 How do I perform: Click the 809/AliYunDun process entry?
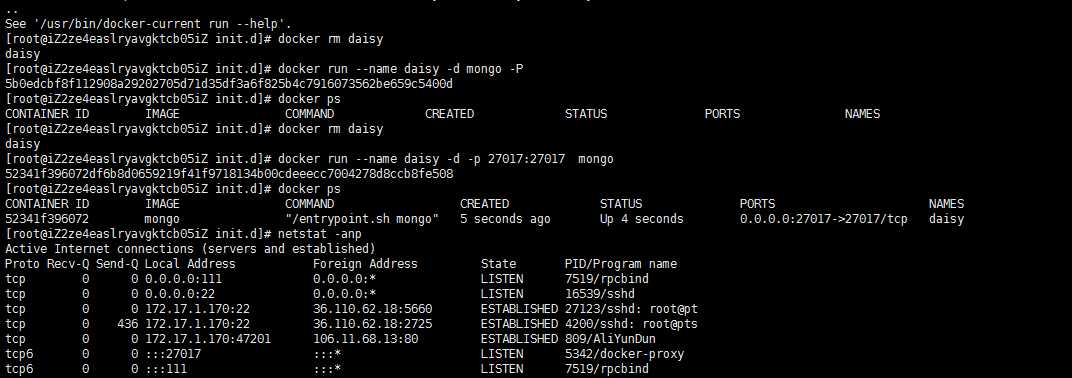pos(610,339)
